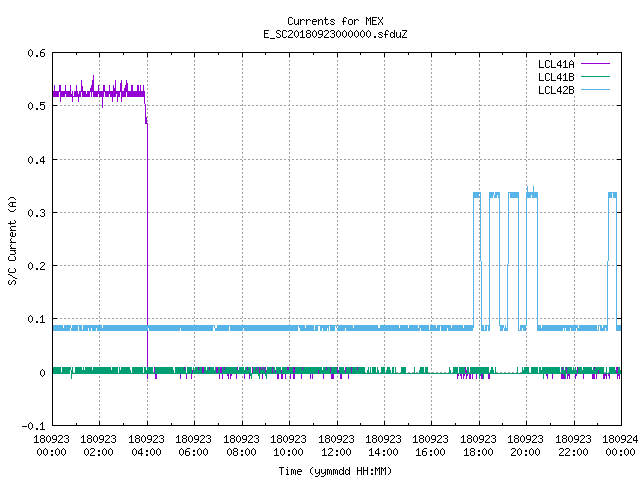This screenshot has width=640, height=480.
Task: Click the LCL42B legend label
Action: point(556,90)
